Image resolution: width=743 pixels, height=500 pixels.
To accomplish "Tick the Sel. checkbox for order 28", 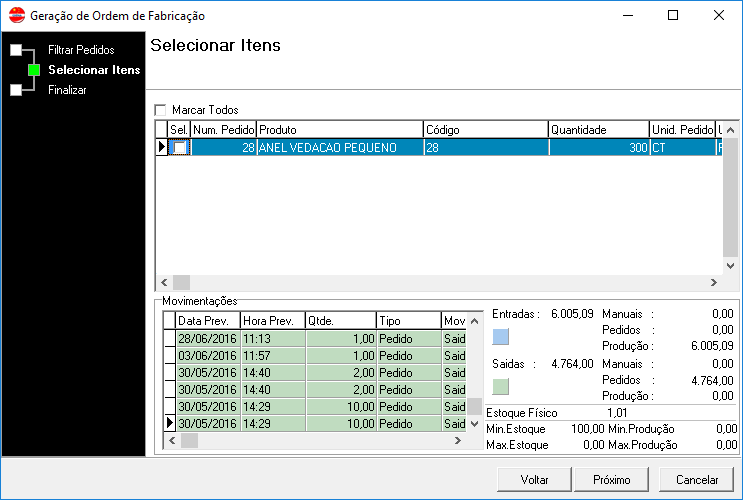I will (x=180, y=148).
